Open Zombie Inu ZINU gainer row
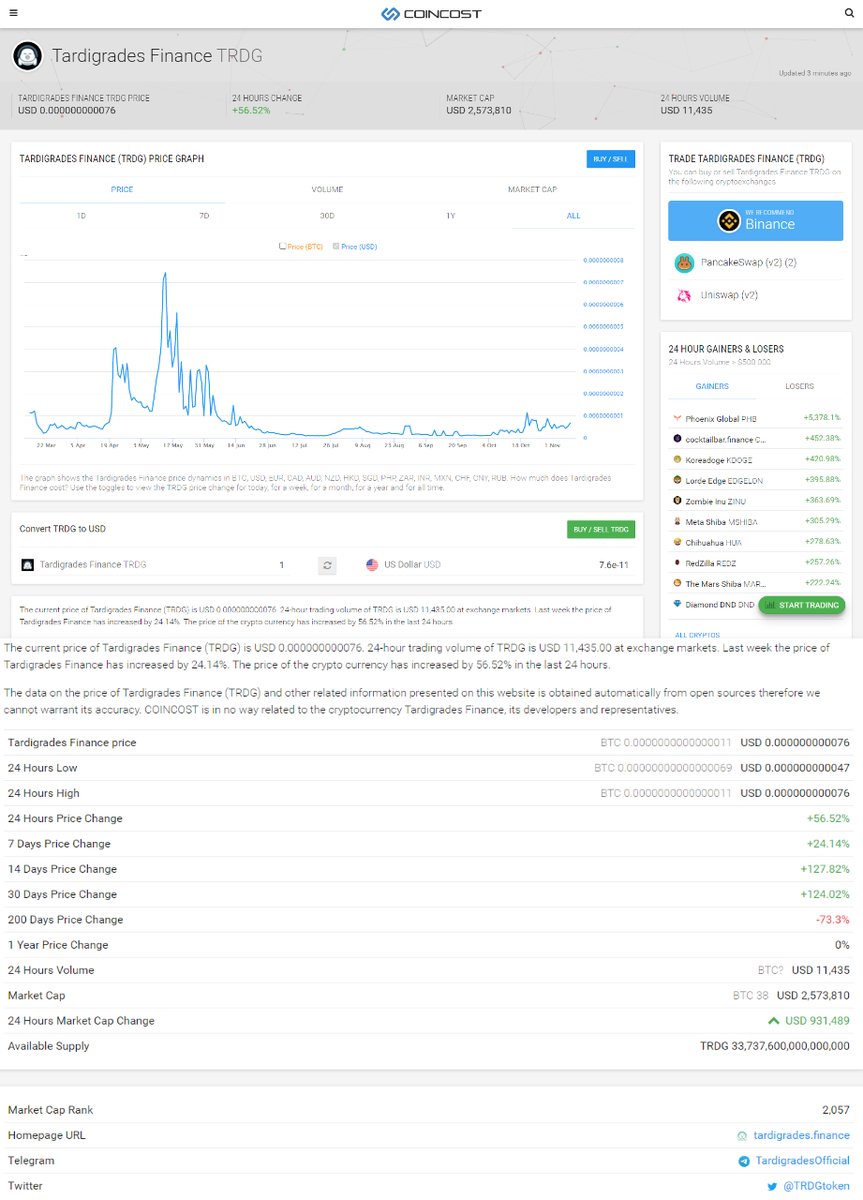Viewport: 863px width, 1200px height. pos(756,500)
